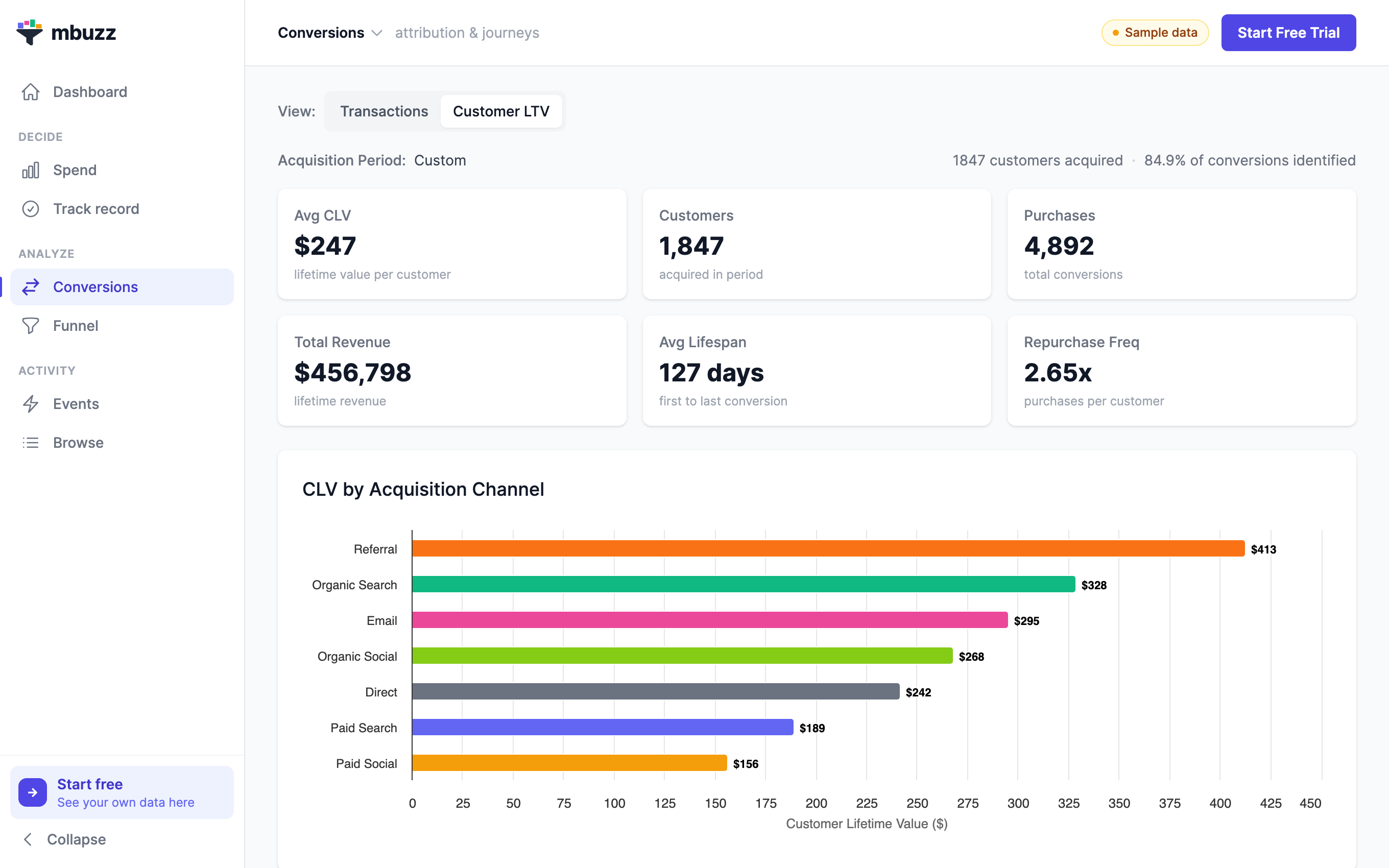Open the Events activity page
The image size is (1389, 868).
(x=122, y=404)
